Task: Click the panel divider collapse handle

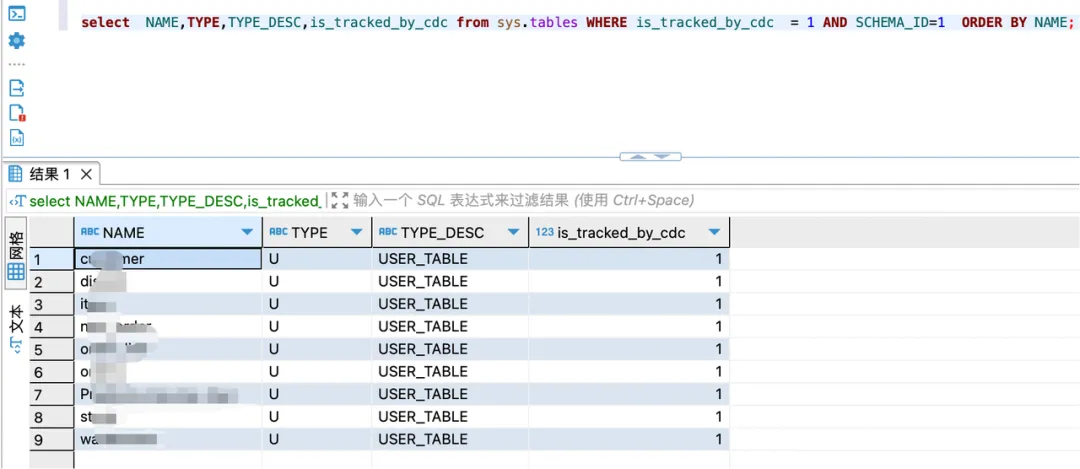Action: point(650,156)
